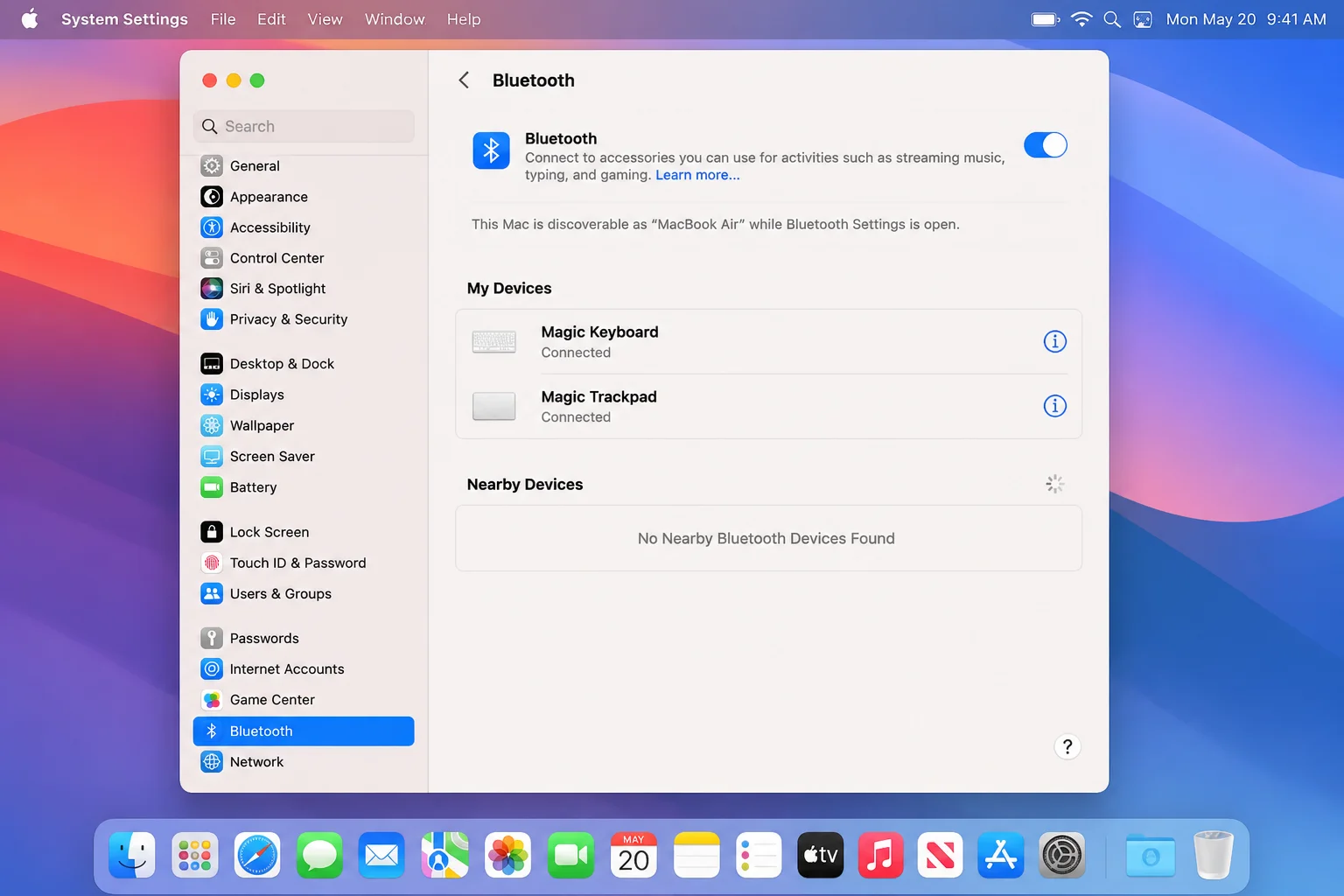Open Downloads folder in Dock

1151,855
